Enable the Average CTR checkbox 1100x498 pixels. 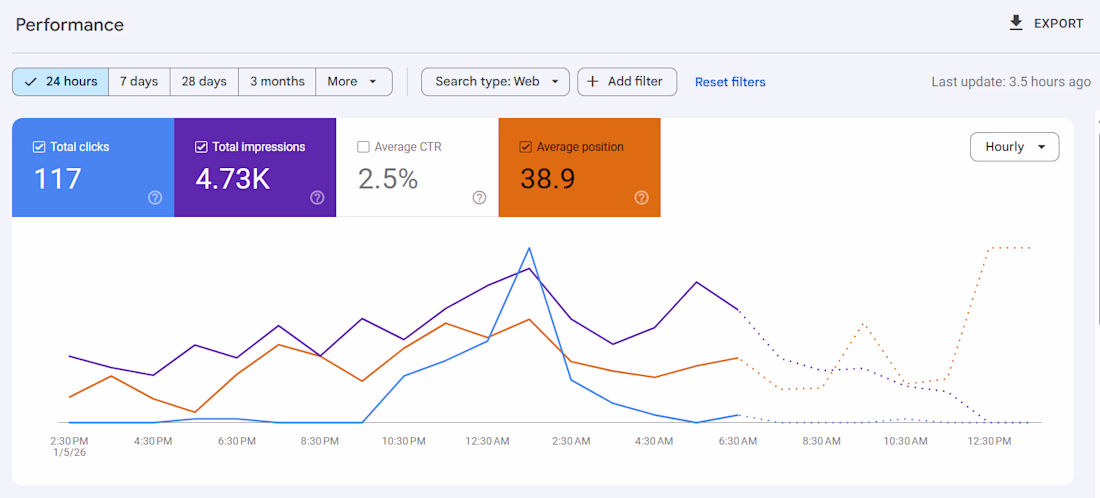click(x=363, y=147)
